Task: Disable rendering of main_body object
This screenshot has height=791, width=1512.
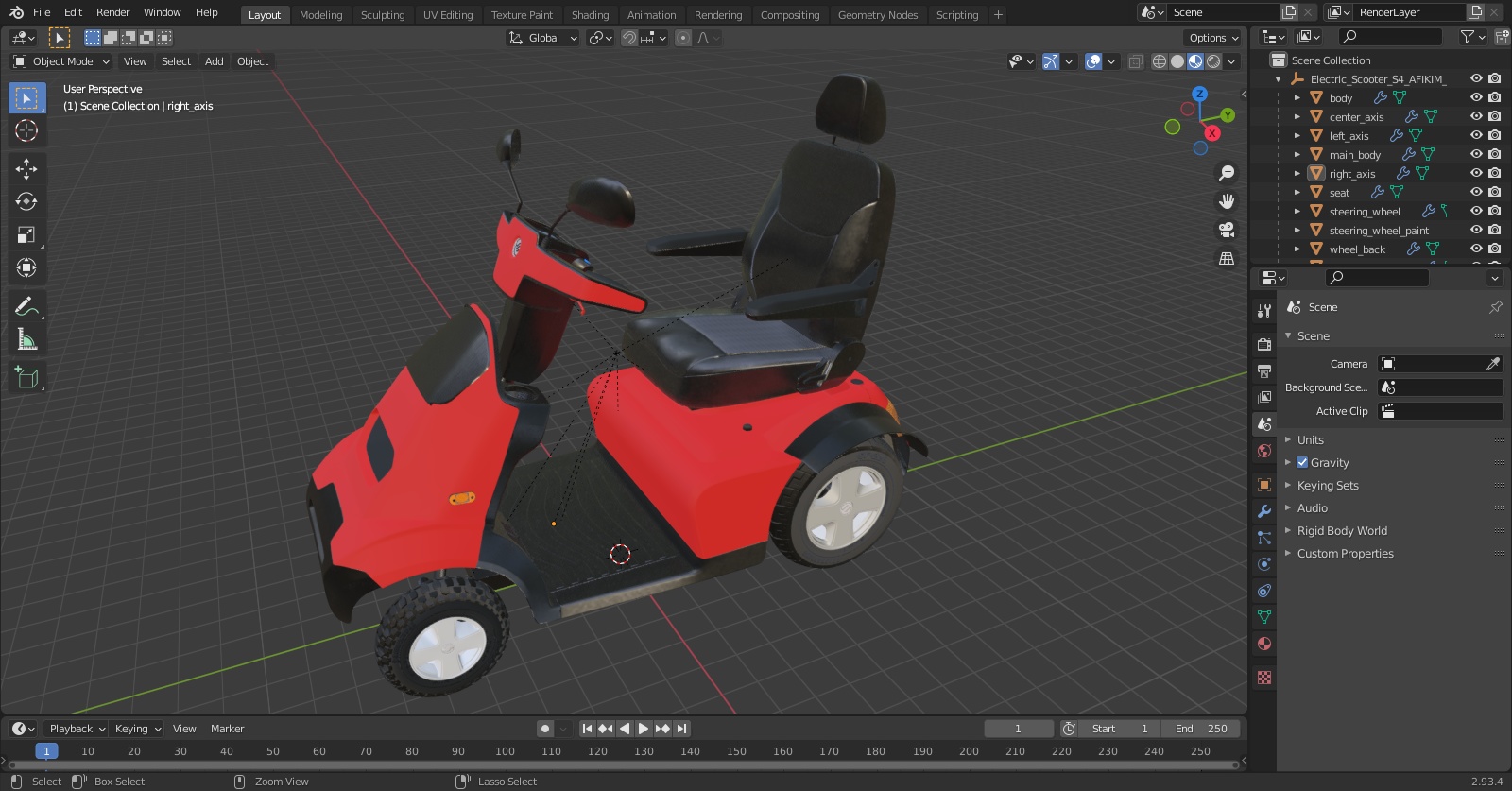Action: [1495, 154]
